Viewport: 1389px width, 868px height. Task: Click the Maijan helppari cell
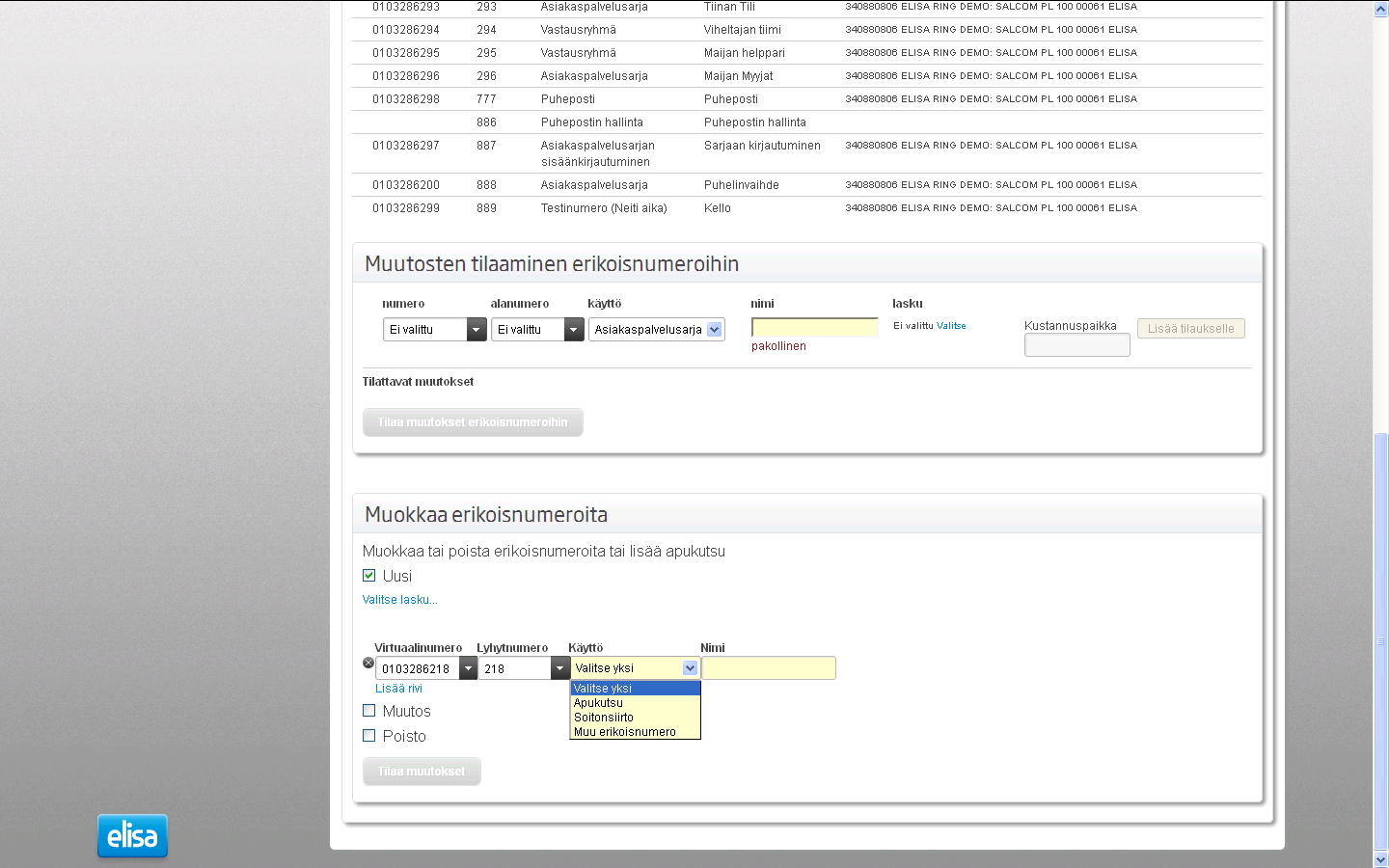click(x=745, y=53)
